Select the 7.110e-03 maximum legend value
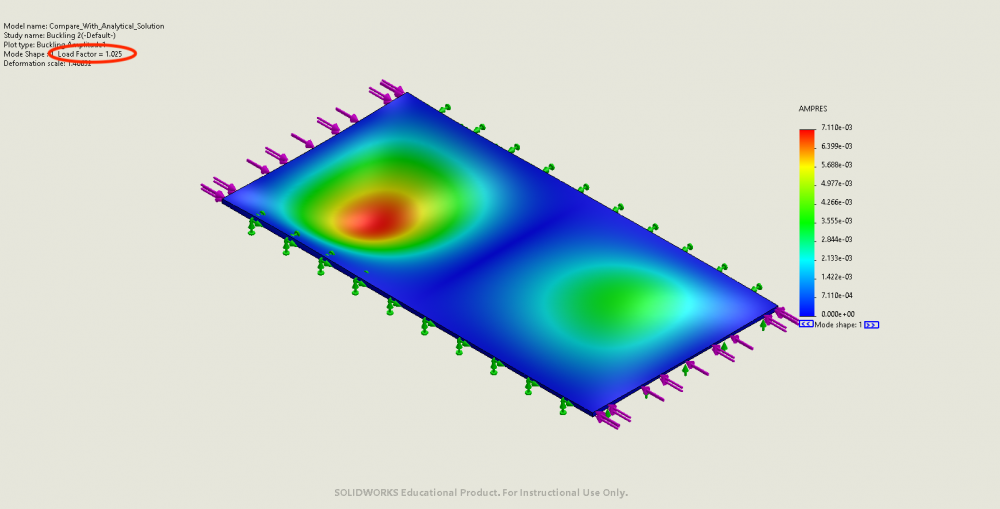The height and width of the screenshot is (509, 1000). coord(836,128)
